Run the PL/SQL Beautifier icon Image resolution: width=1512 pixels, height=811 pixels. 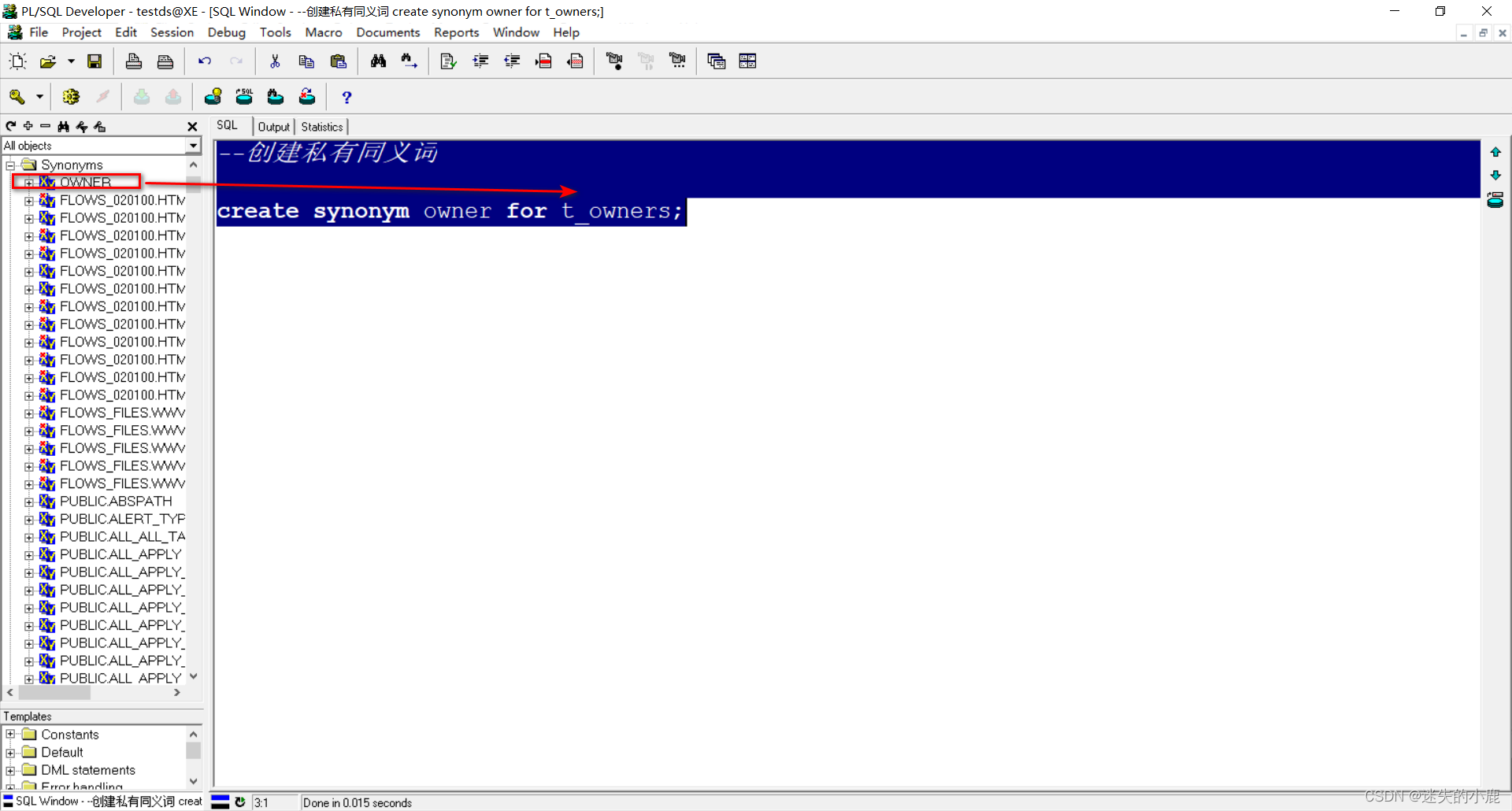click(449, 61)
